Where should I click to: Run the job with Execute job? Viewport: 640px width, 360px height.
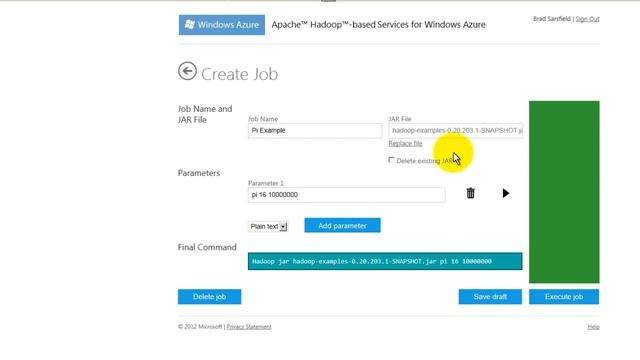pos(564,297)
